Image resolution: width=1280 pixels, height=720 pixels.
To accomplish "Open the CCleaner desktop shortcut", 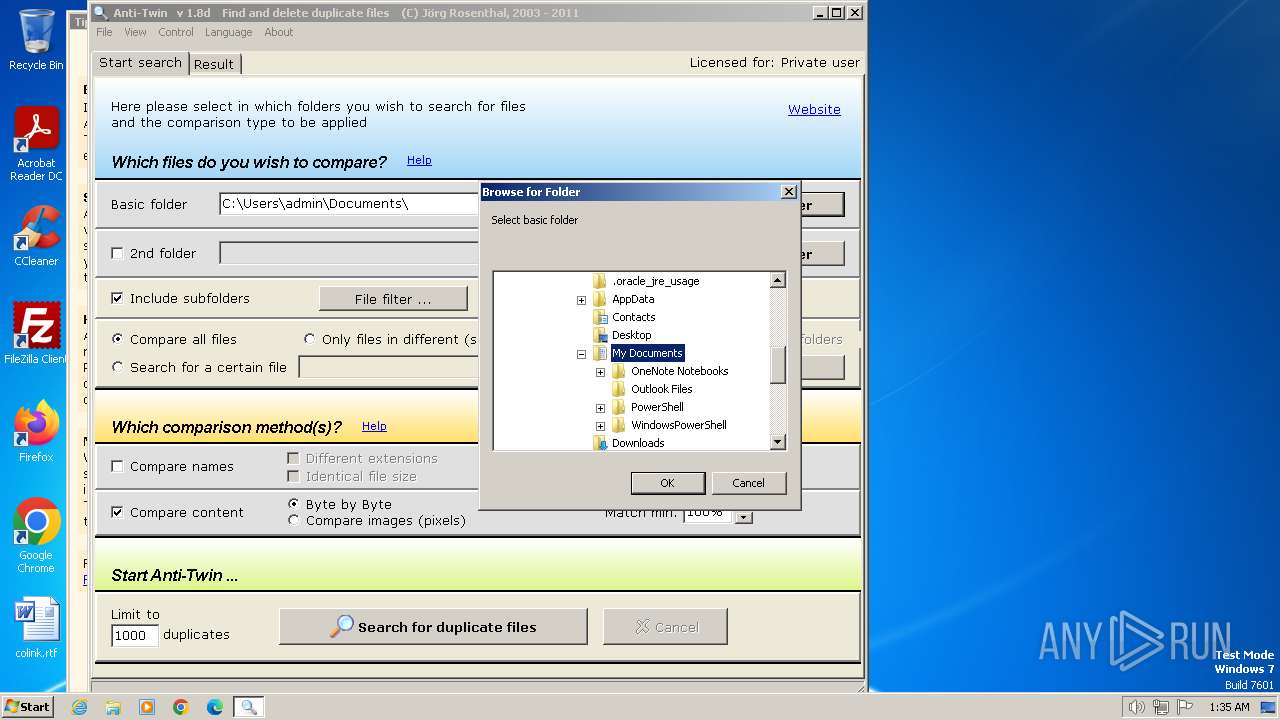I will click(x=36, y=236).
